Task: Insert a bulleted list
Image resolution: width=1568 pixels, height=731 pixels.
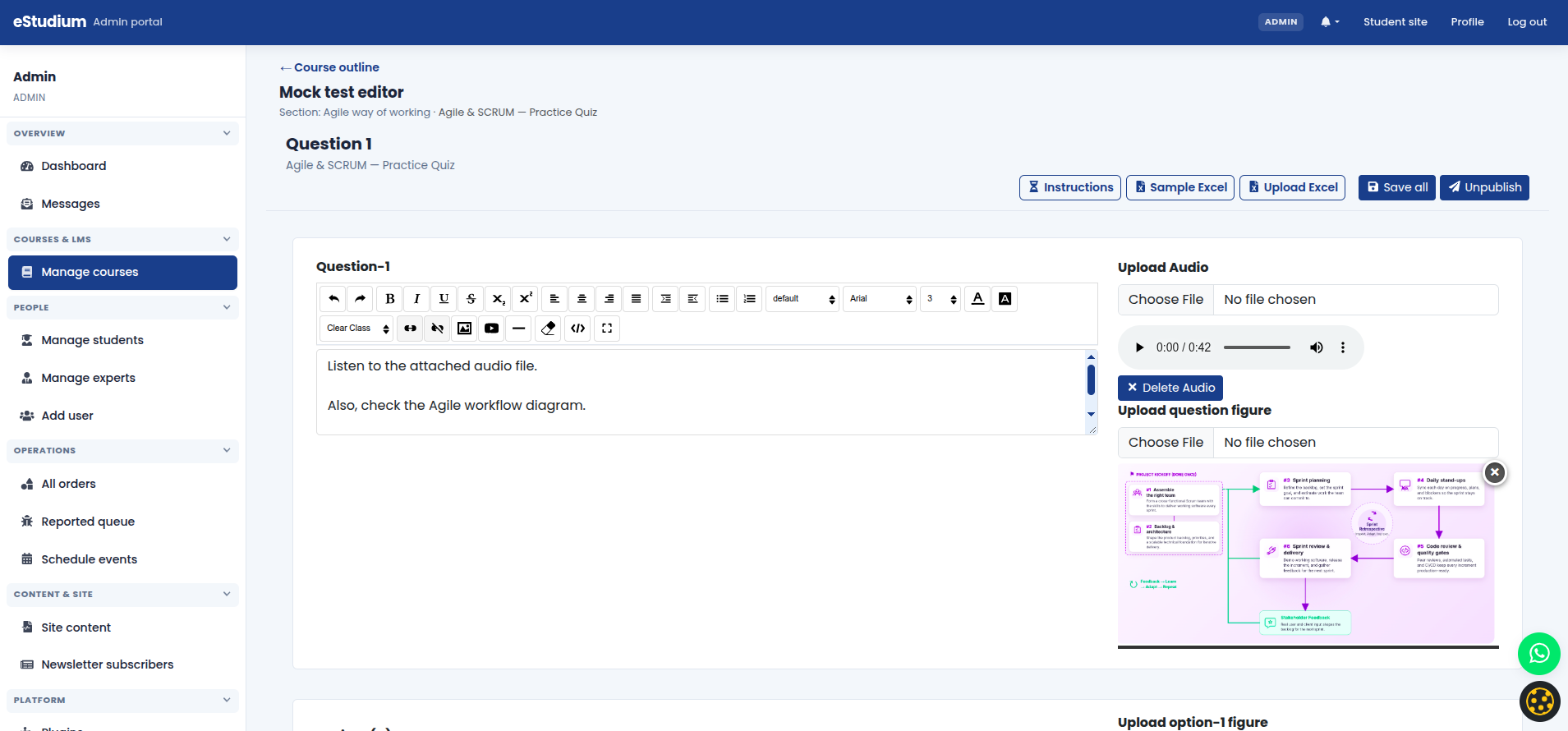Action: tap(722, 299)
